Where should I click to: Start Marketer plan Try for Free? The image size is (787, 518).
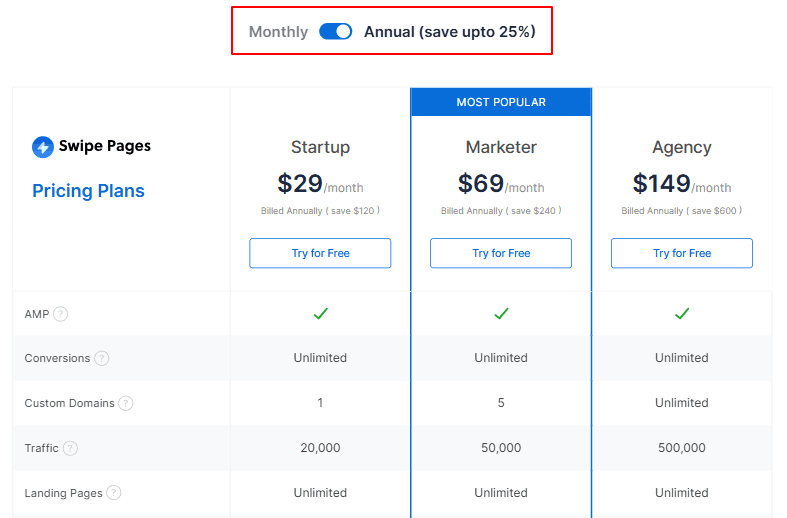501,253
